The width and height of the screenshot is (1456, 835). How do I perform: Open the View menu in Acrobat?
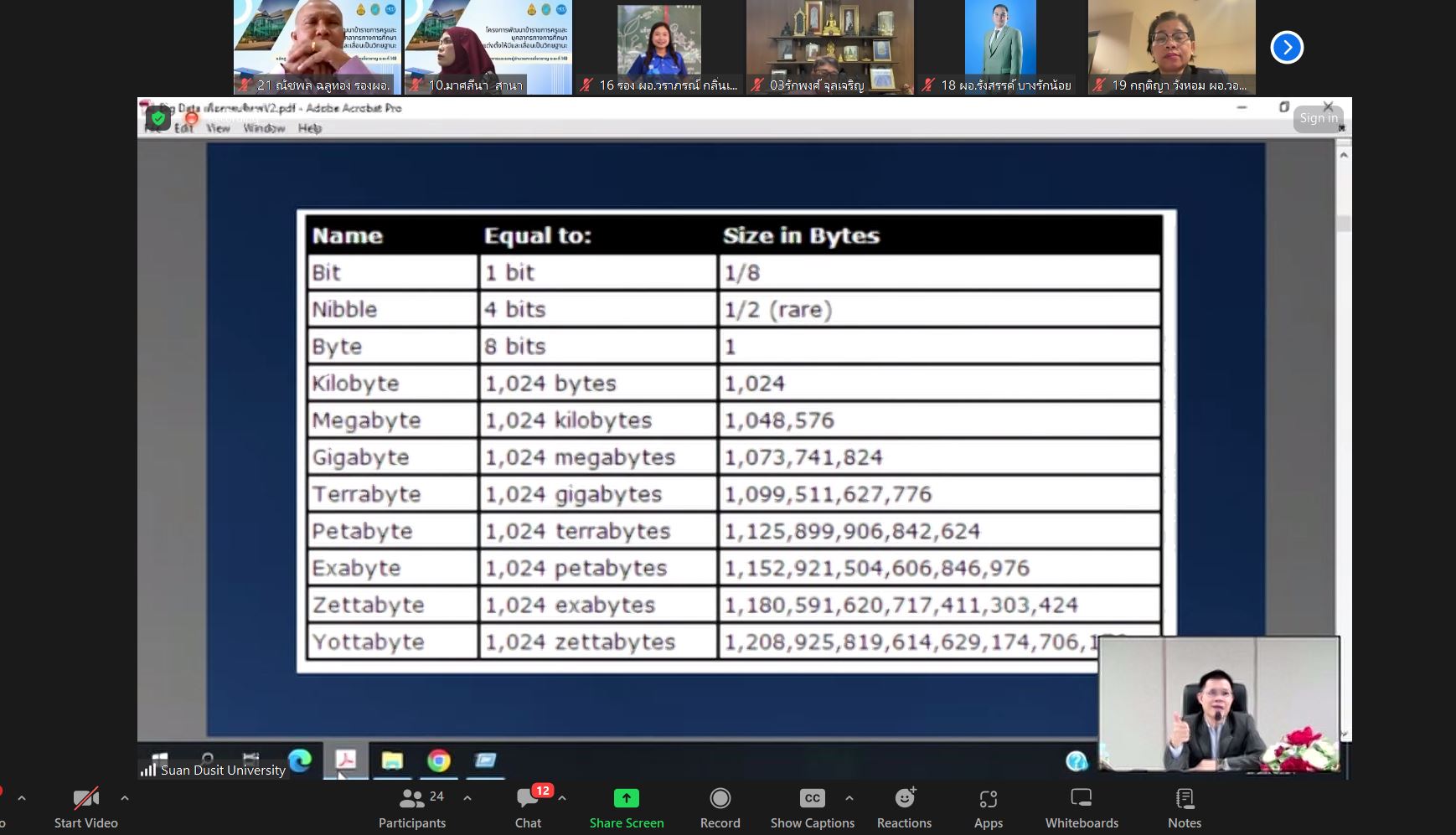point(218,128)
